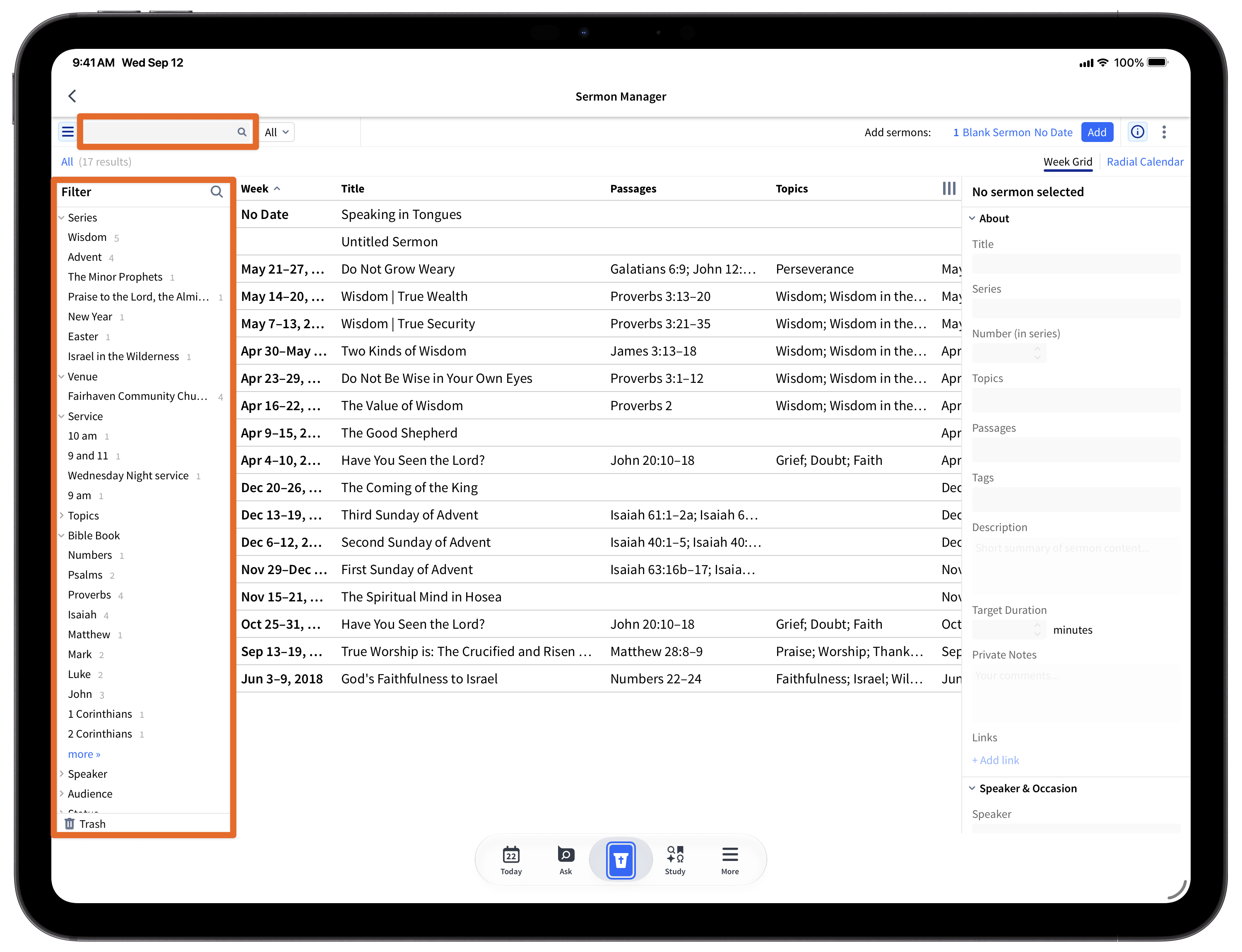
Task: Collapse the Service filter group
Action: (61, 416)
